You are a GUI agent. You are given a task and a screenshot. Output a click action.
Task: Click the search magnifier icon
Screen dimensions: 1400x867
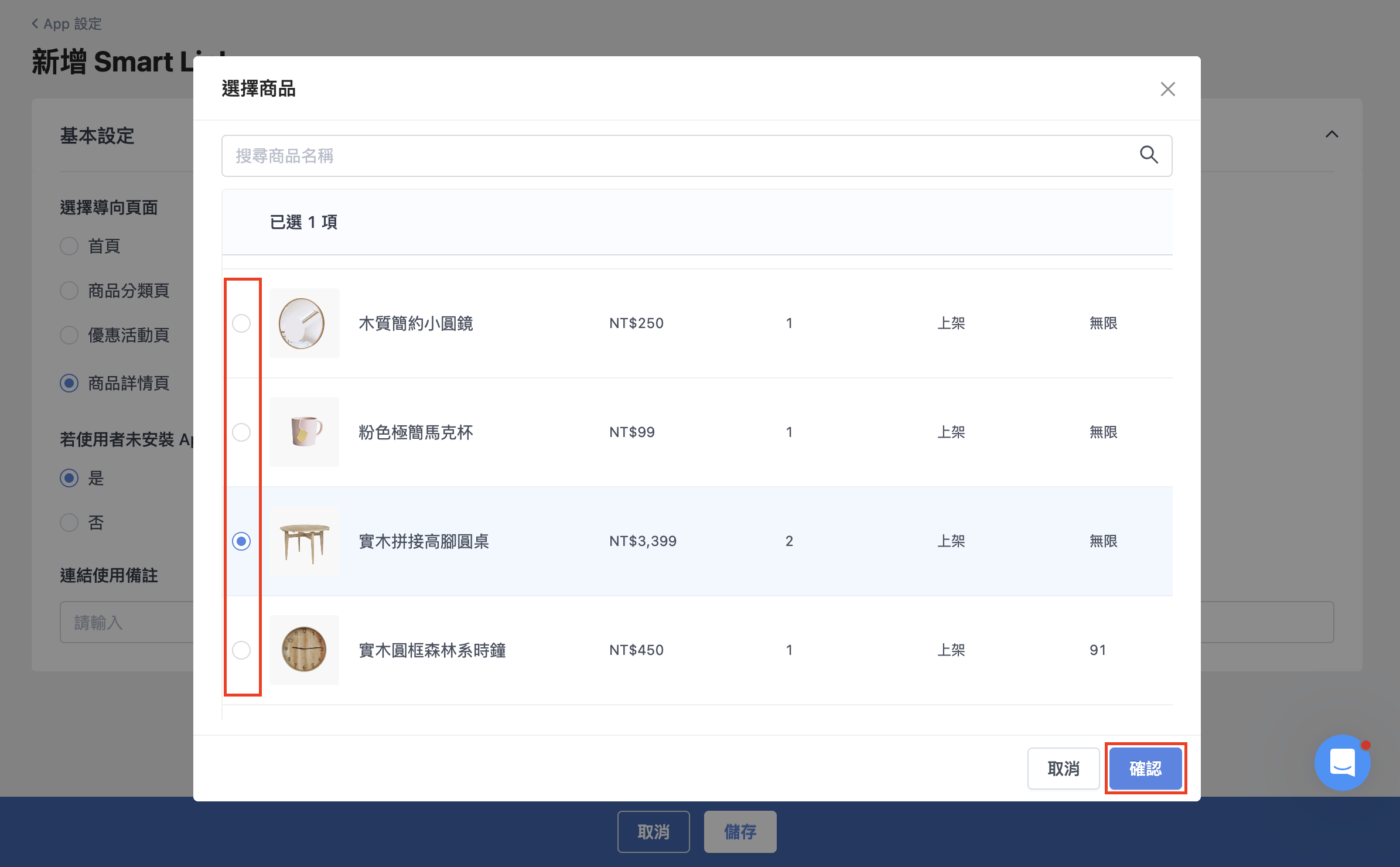click(x=1149, y=155)
